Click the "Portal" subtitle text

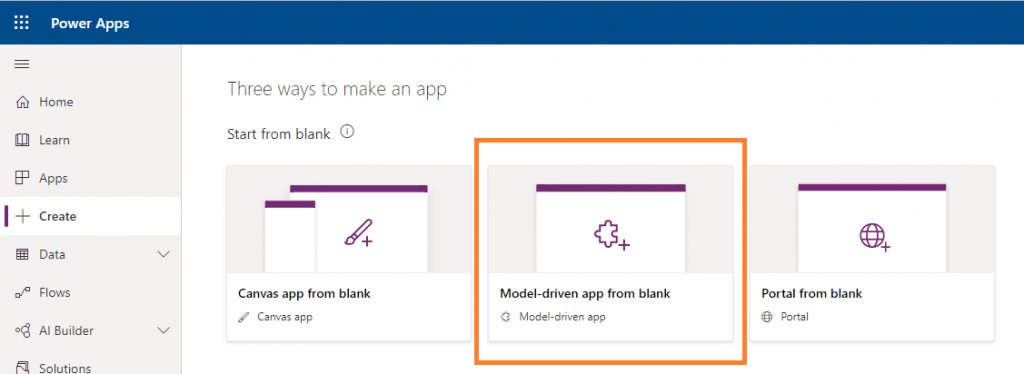[795, 317]
